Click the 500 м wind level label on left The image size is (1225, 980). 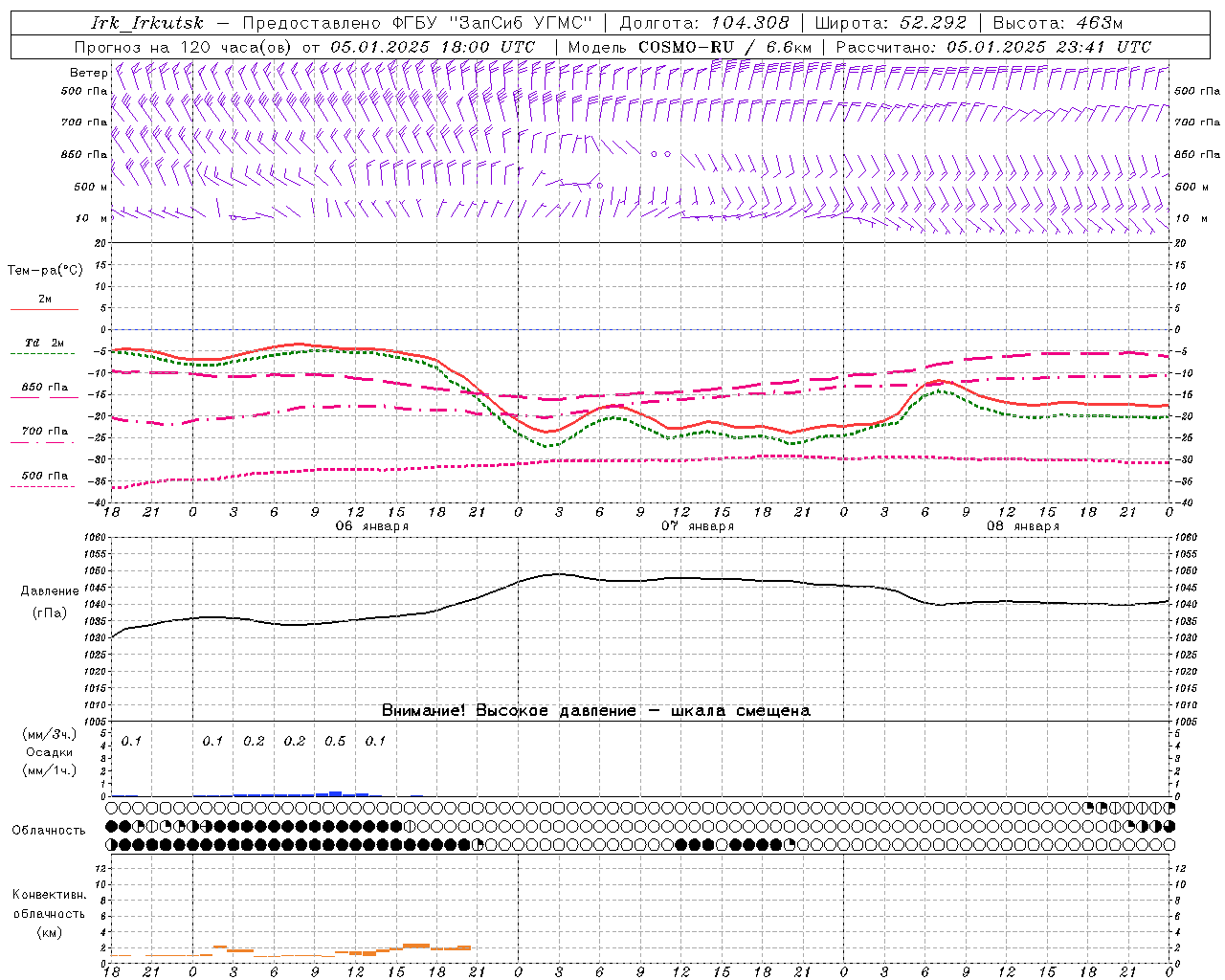coord(91,187)
